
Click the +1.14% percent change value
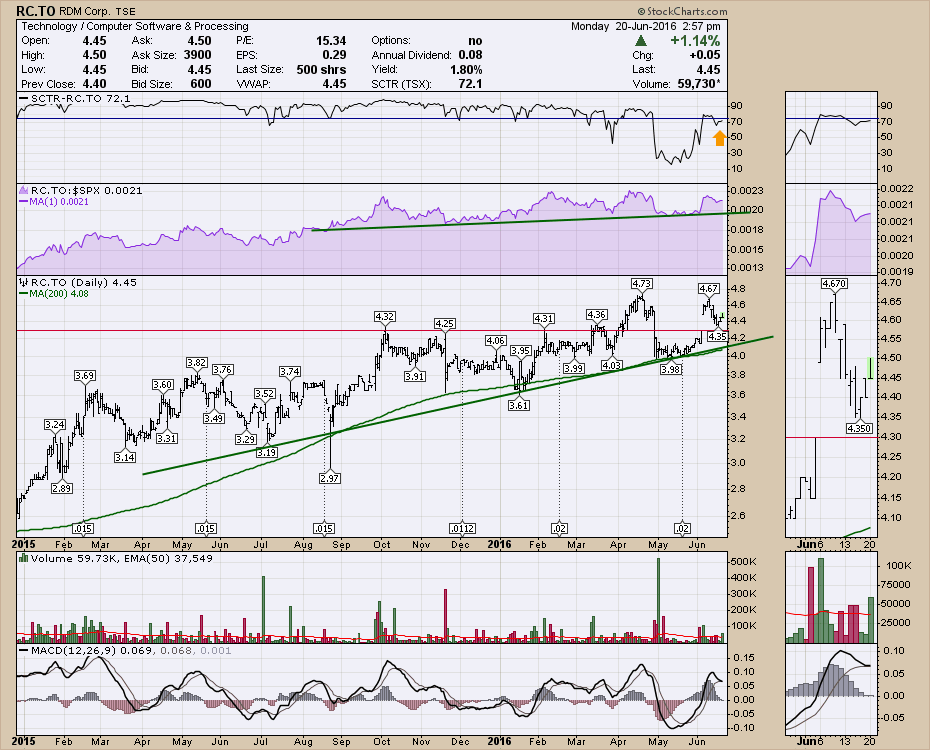tap(695, 40)
